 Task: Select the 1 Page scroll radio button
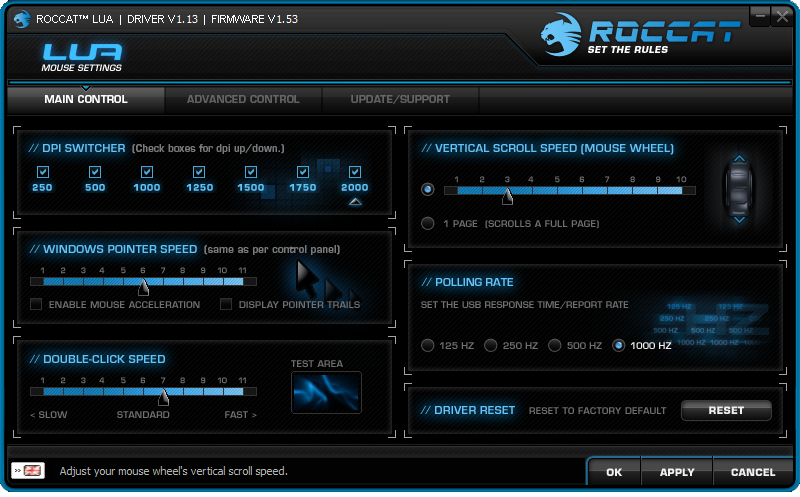(x=428, y=223)
